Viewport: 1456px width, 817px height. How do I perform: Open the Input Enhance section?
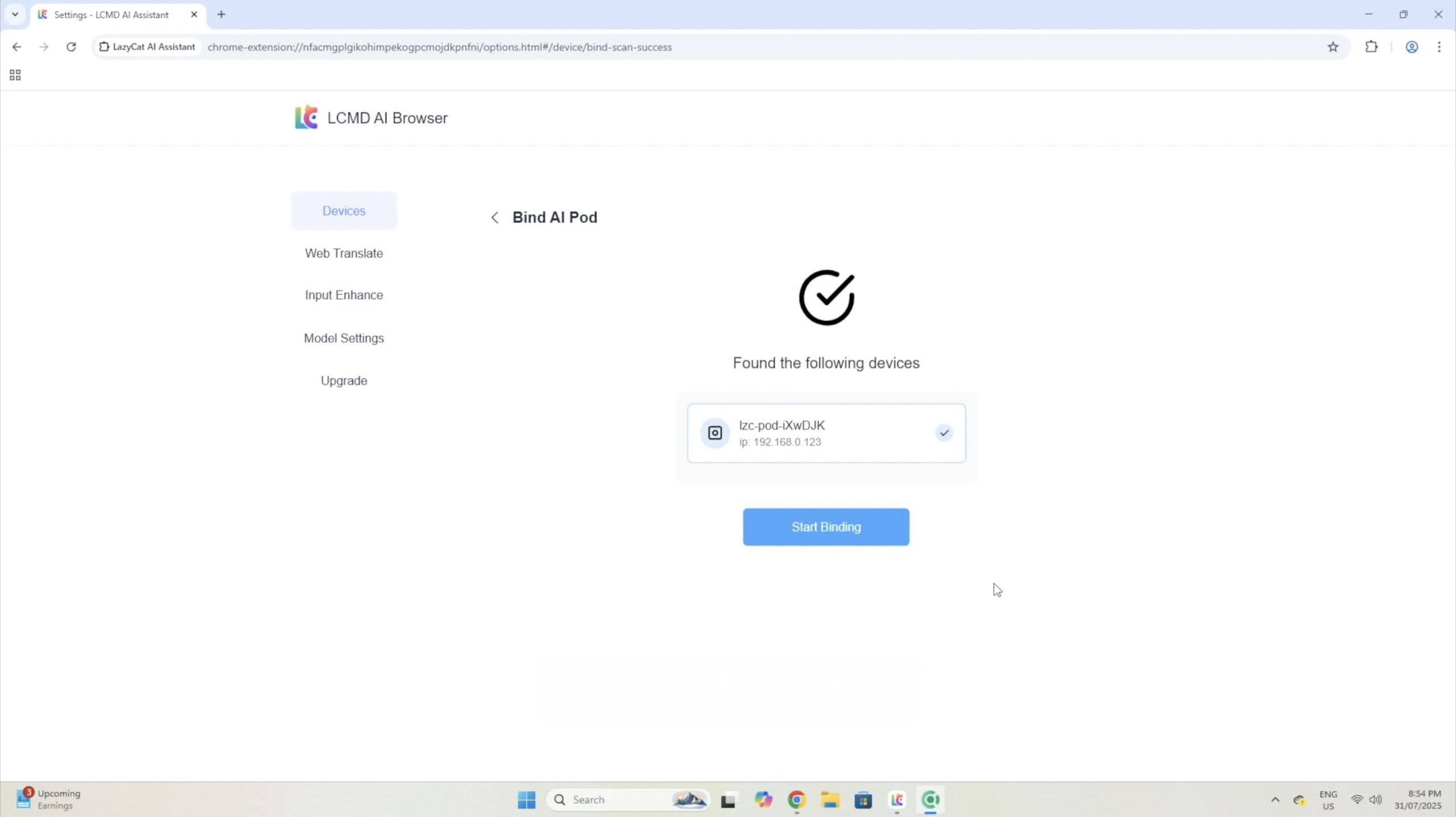point(344,295)
